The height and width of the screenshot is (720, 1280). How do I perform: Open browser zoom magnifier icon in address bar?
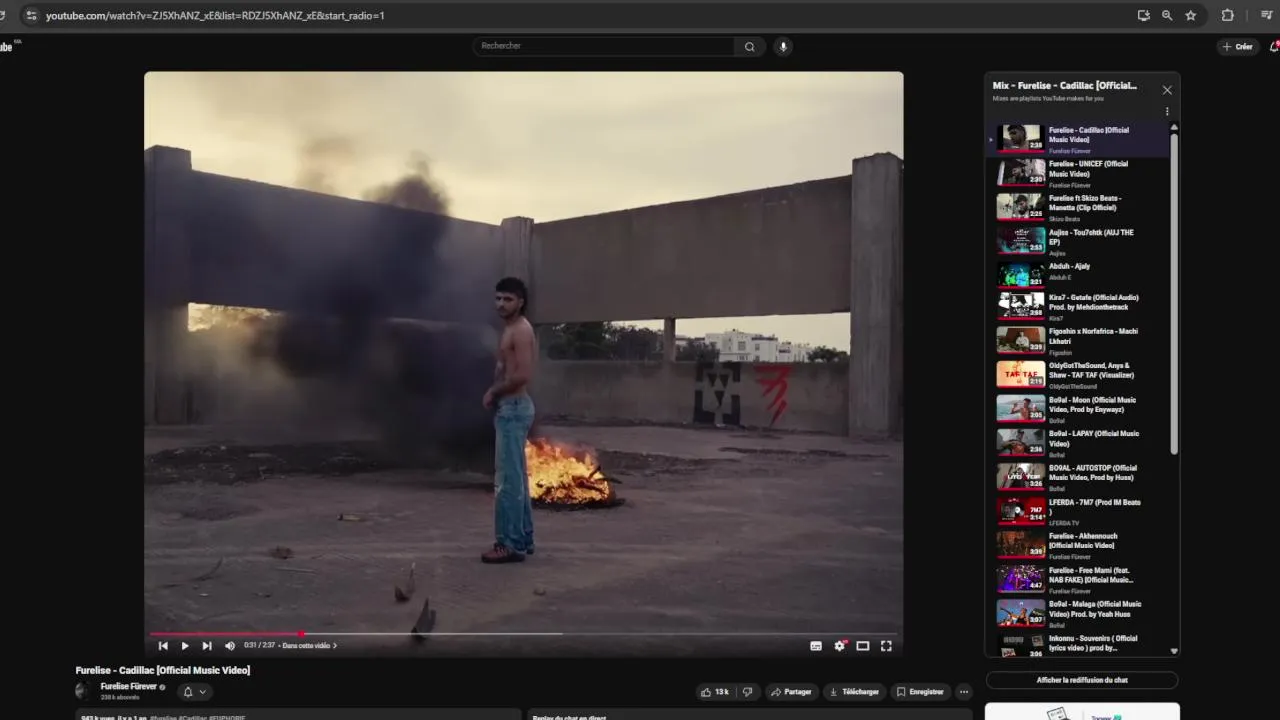1167,16
